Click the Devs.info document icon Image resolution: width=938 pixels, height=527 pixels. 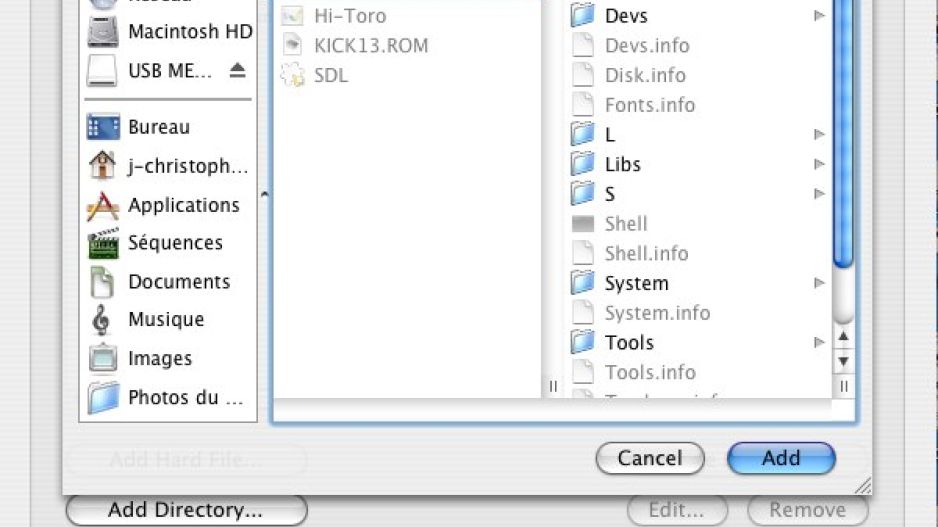[583, 45]
